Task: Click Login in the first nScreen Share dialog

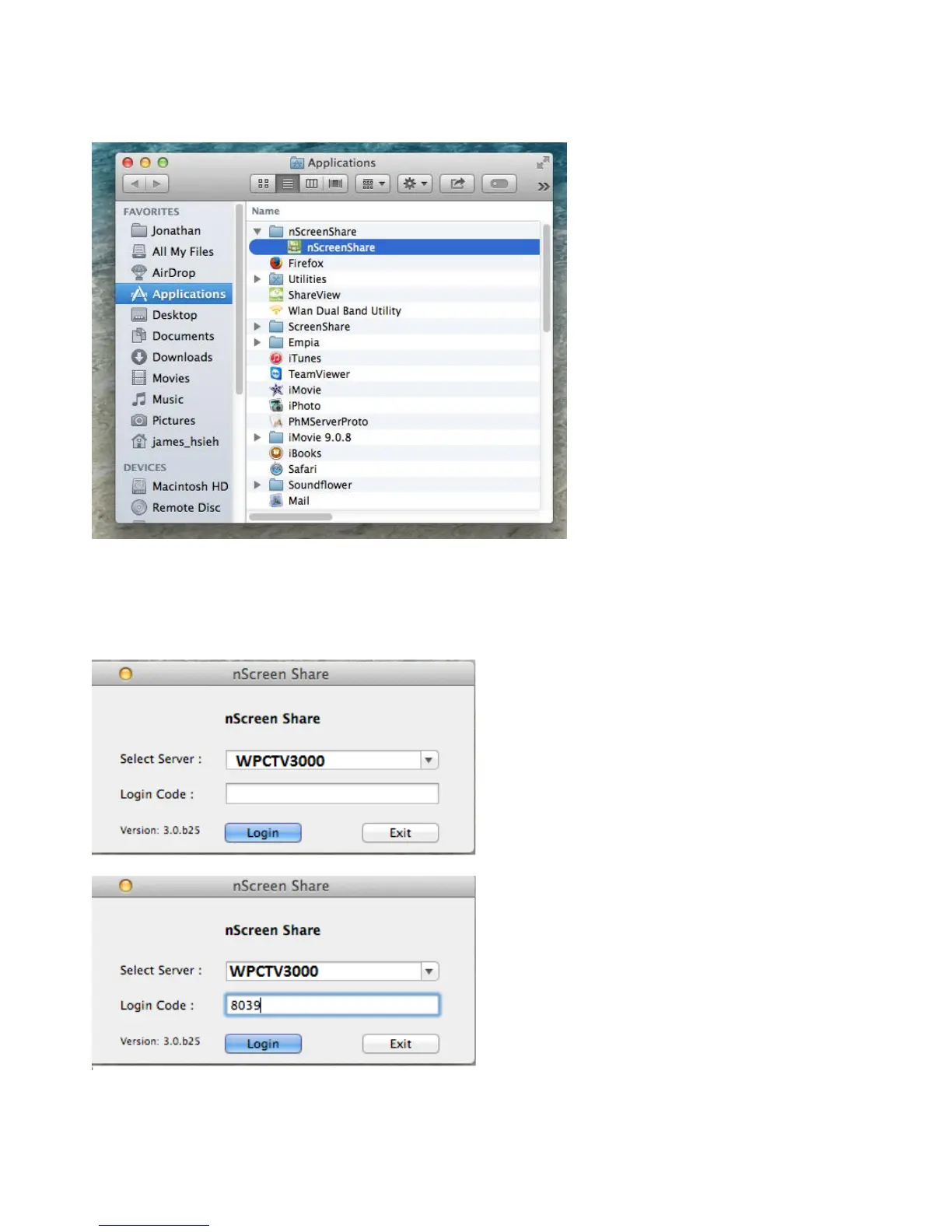Action: [263, 832]
